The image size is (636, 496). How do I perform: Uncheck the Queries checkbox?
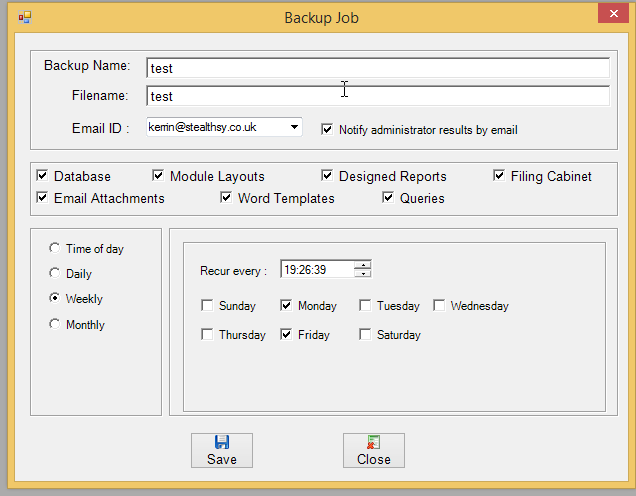tap(388, 198)
